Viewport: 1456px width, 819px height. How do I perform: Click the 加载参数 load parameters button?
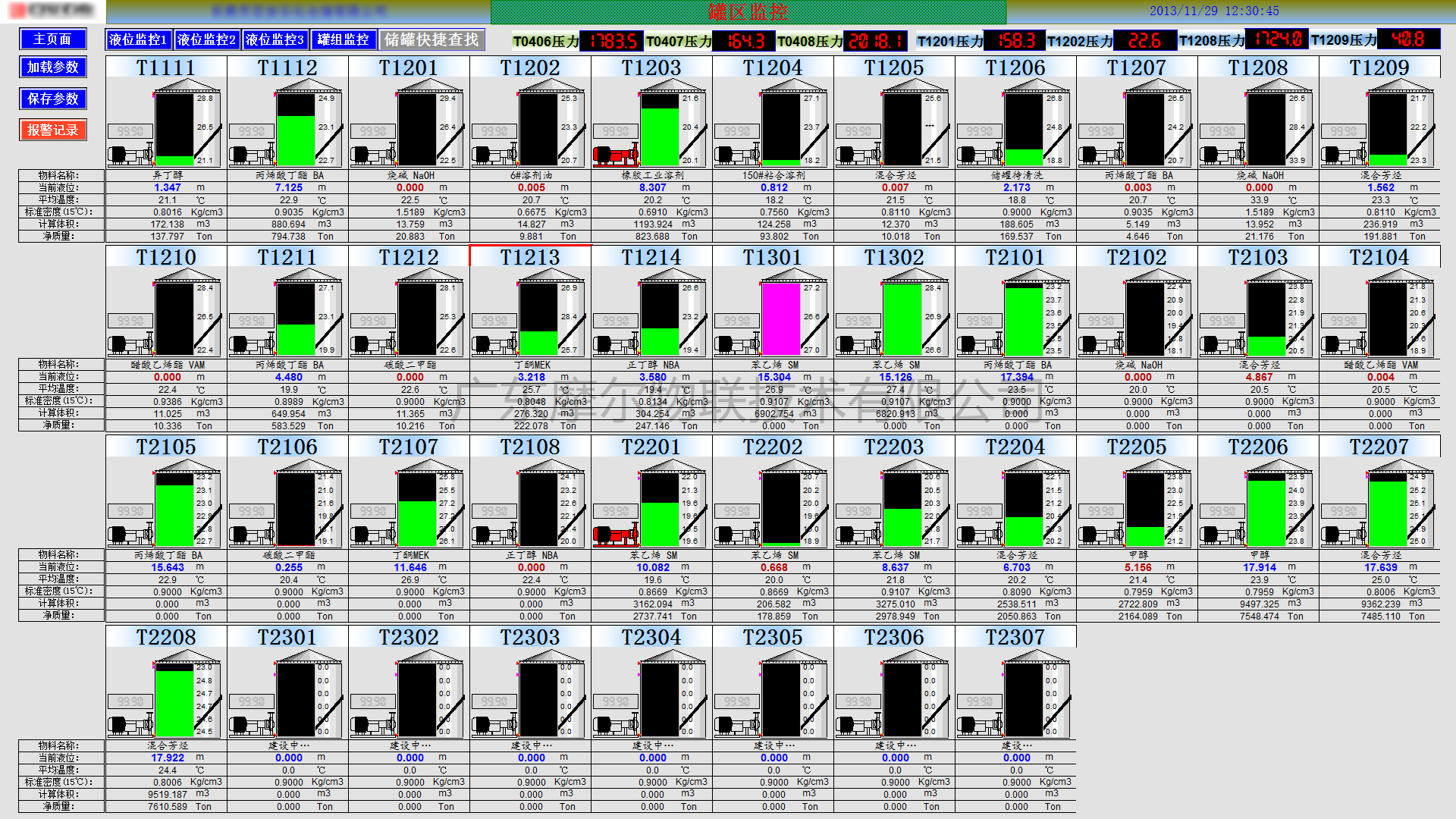pos(52,67)
